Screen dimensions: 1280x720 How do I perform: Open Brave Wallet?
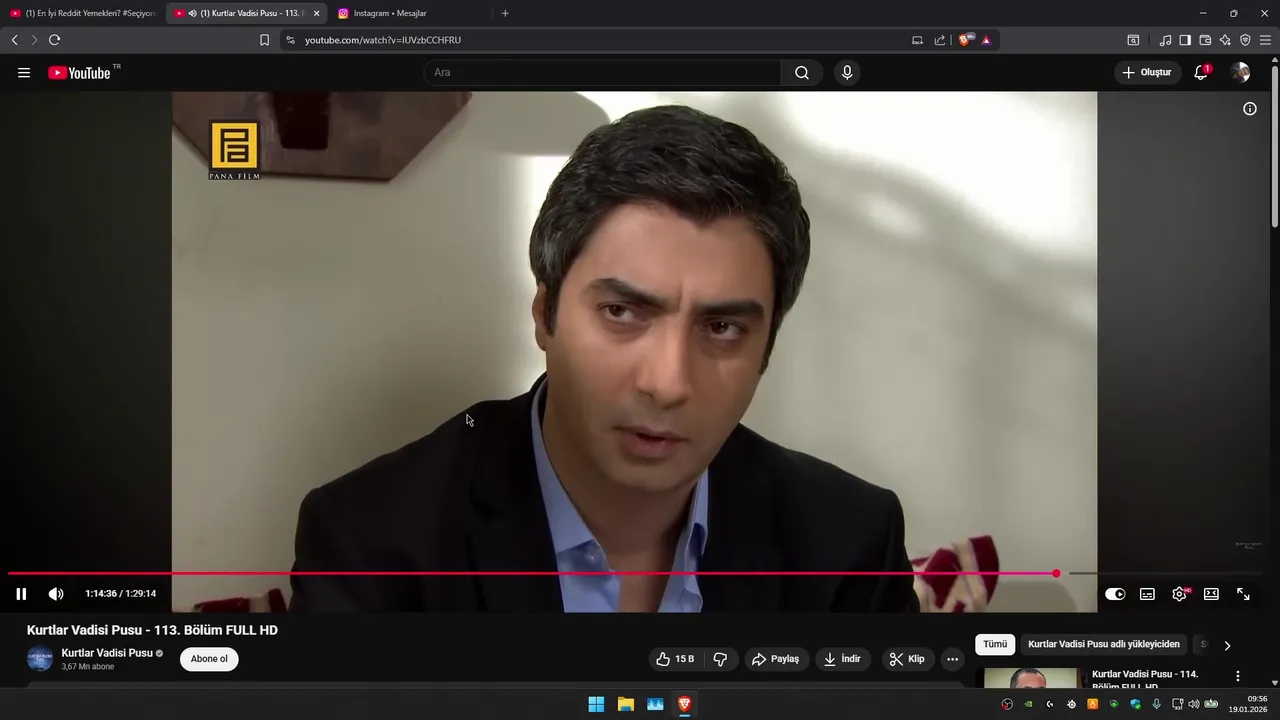pyautogui.click(x=1205, y=40)
